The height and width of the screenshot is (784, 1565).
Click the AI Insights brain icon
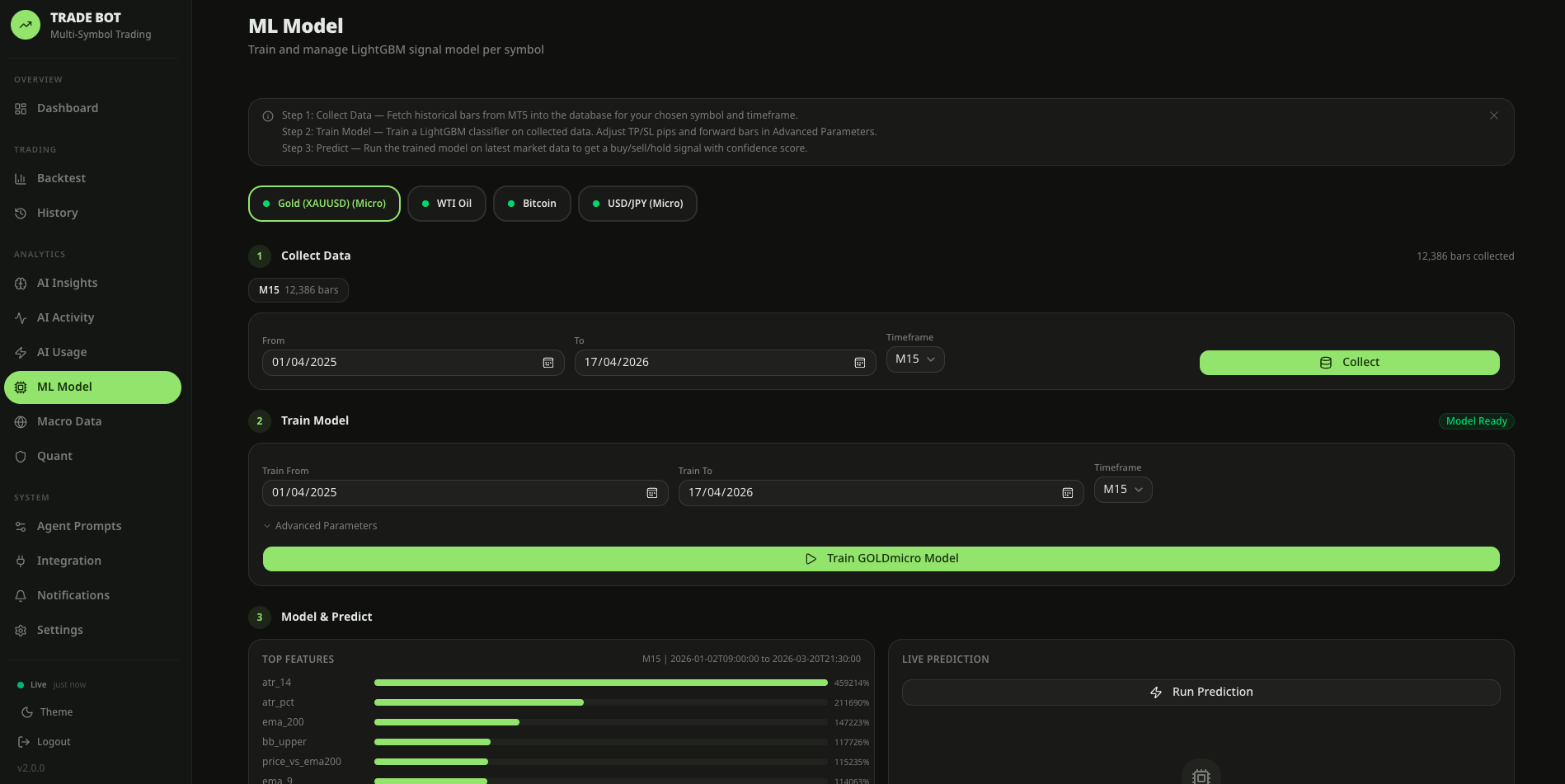[x=21, y=284]
